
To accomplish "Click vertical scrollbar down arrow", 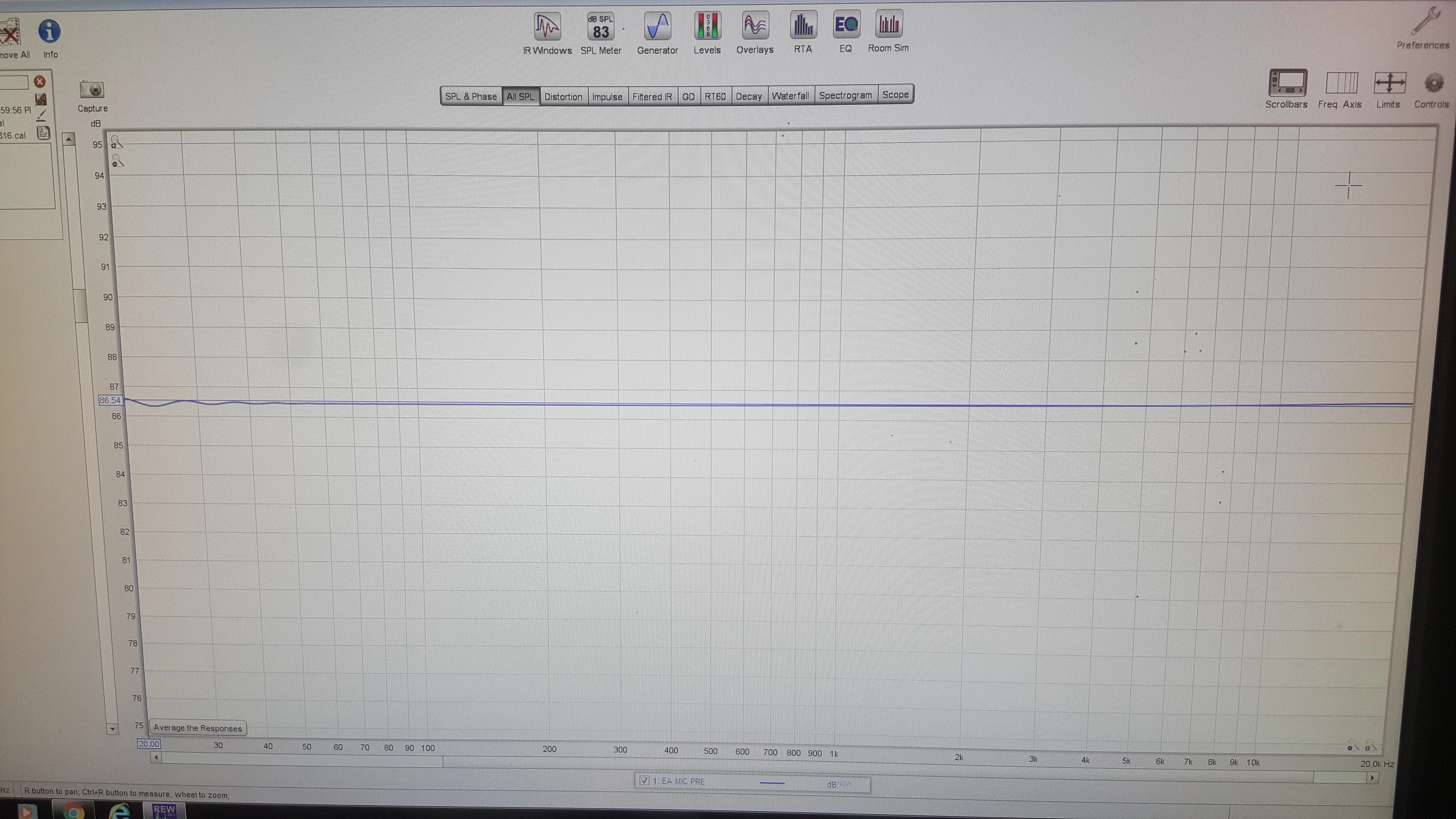I will point(112,729).
